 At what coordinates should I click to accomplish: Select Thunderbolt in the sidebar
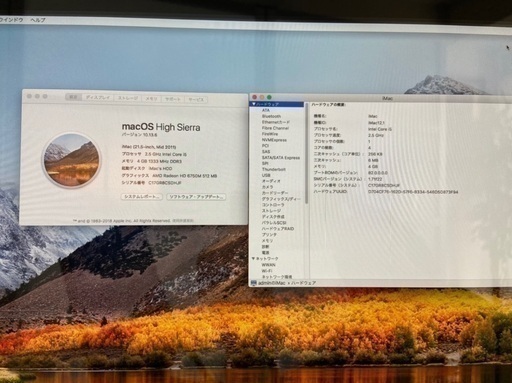coord(274,169)
